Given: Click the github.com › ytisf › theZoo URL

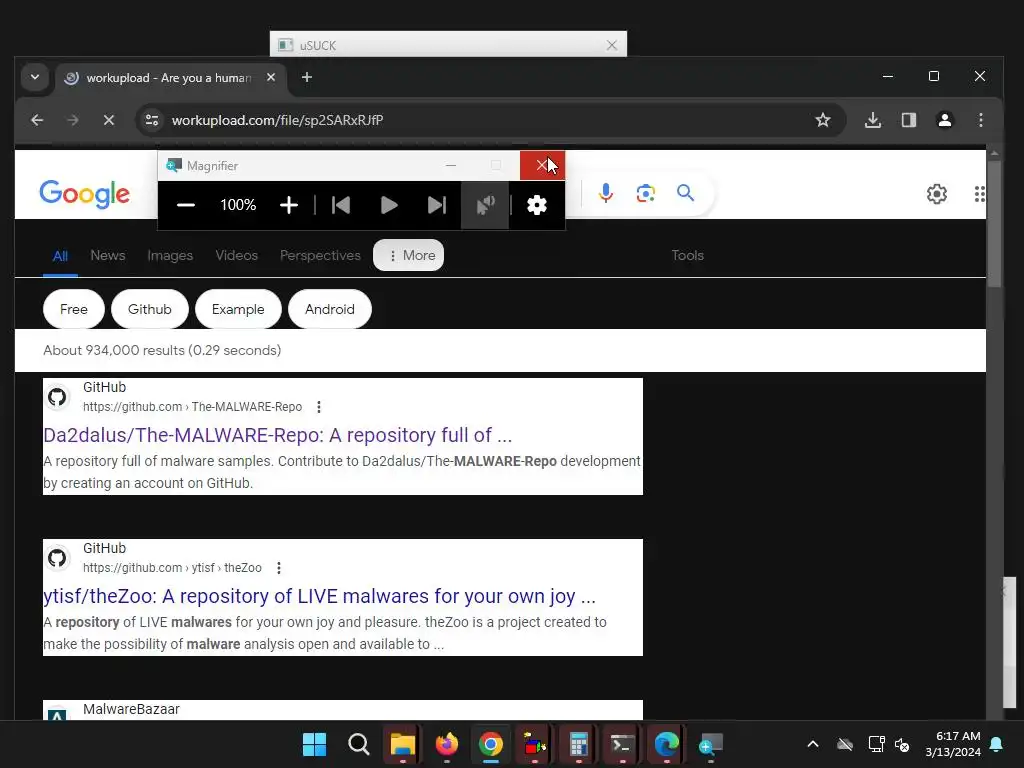Looking at the screenshot, I should tap(172, 568).
